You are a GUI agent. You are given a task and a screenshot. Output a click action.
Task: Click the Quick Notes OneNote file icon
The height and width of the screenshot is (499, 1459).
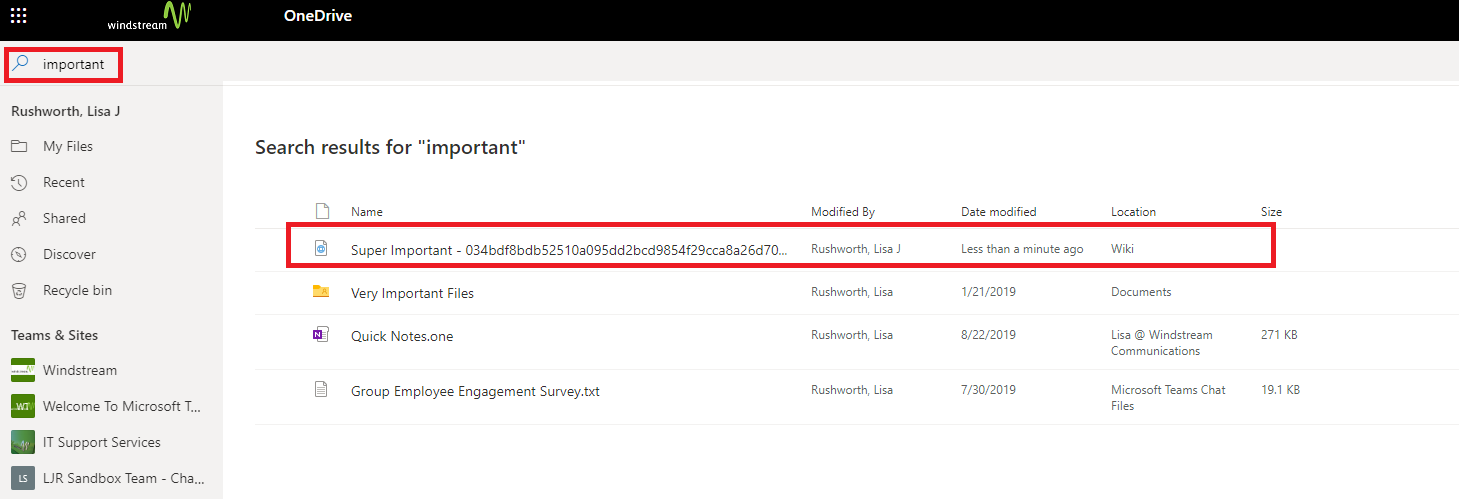coord(321,335)
